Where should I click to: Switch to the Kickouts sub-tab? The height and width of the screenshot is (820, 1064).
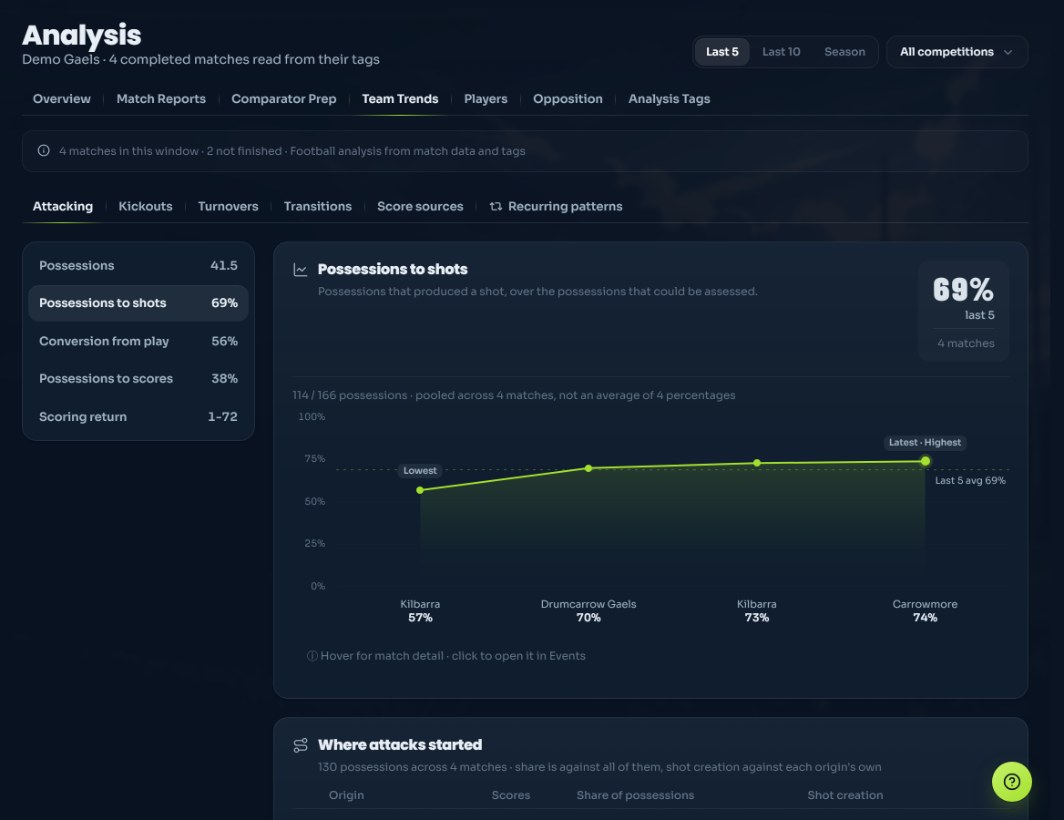click(x=145, y=206)
